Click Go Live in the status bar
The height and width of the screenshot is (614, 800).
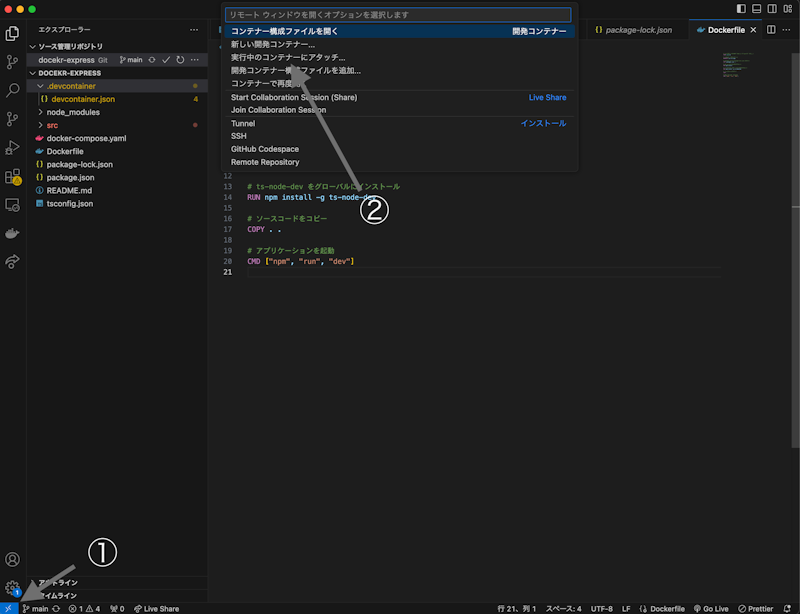pos(709,608)
